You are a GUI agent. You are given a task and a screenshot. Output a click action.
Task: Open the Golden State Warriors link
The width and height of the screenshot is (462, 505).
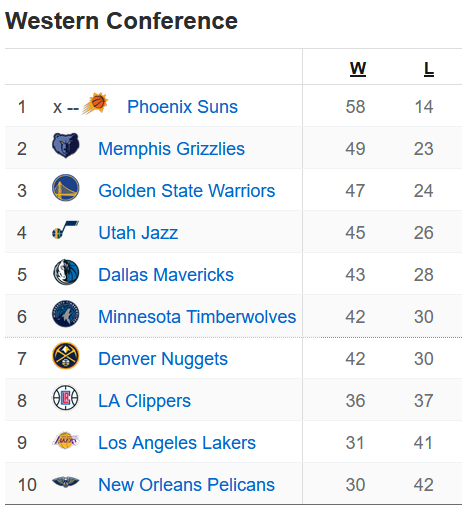[x=187, y=191]
